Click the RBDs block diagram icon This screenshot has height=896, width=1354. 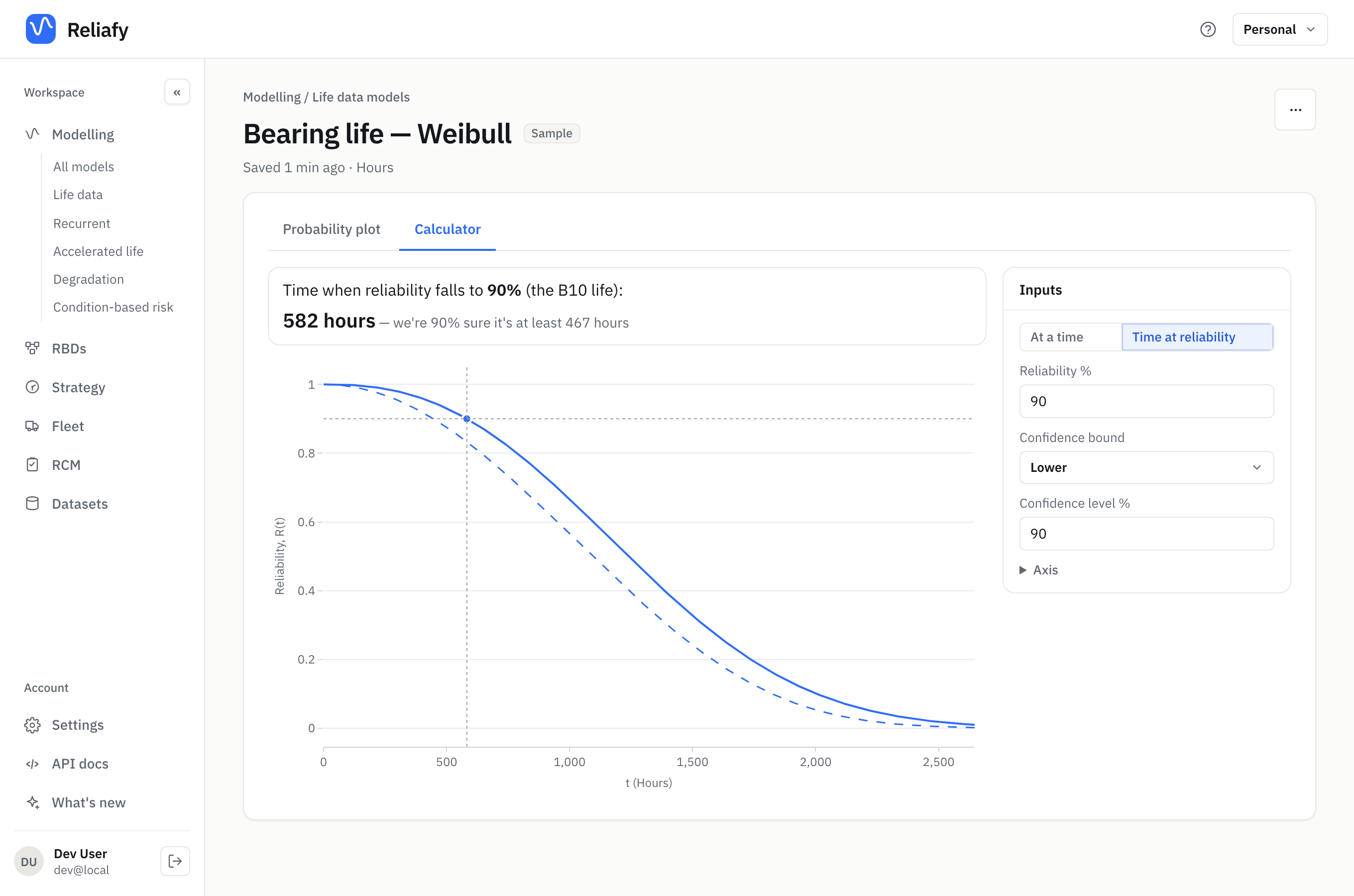[32, 348]
